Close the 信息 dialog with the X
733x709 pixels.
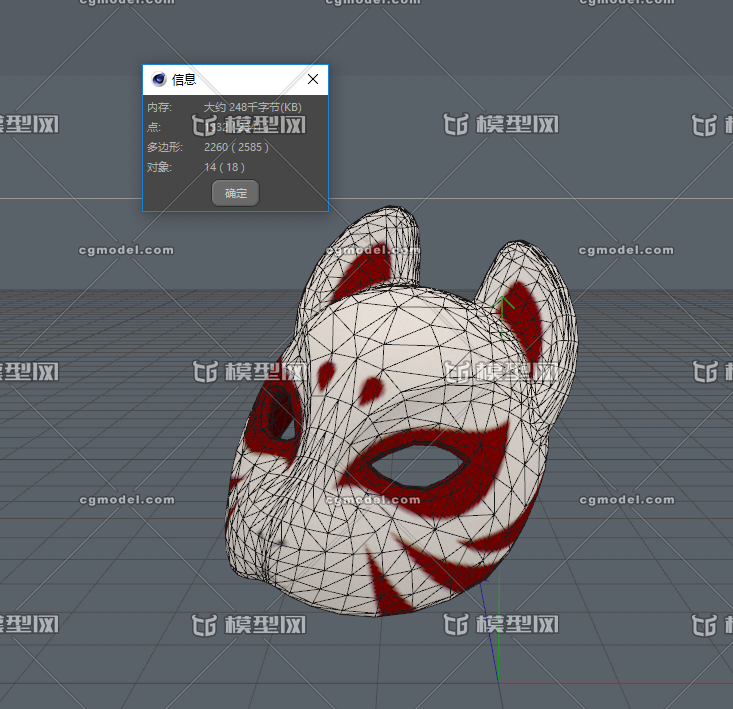coord(313,79)
